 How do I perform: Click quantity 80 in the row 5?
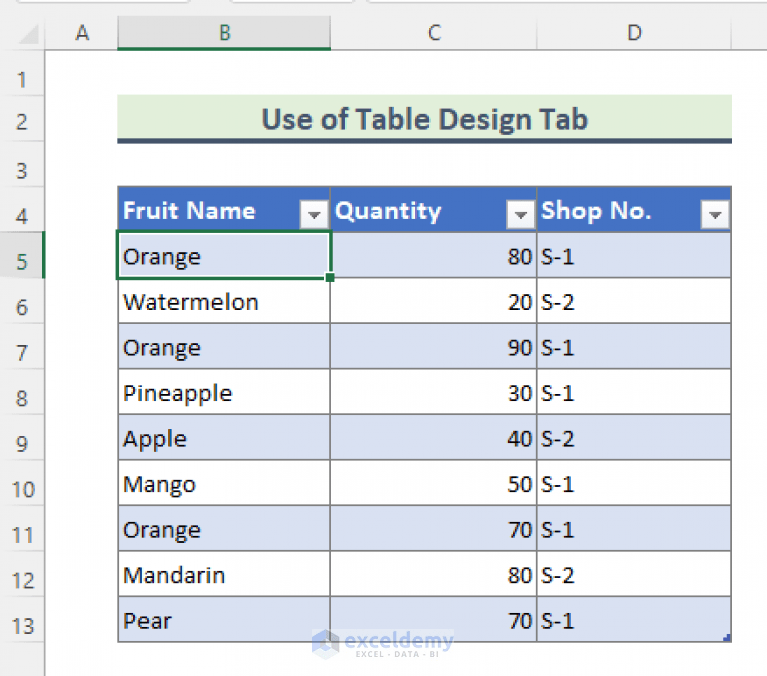[x=433, y=255]
